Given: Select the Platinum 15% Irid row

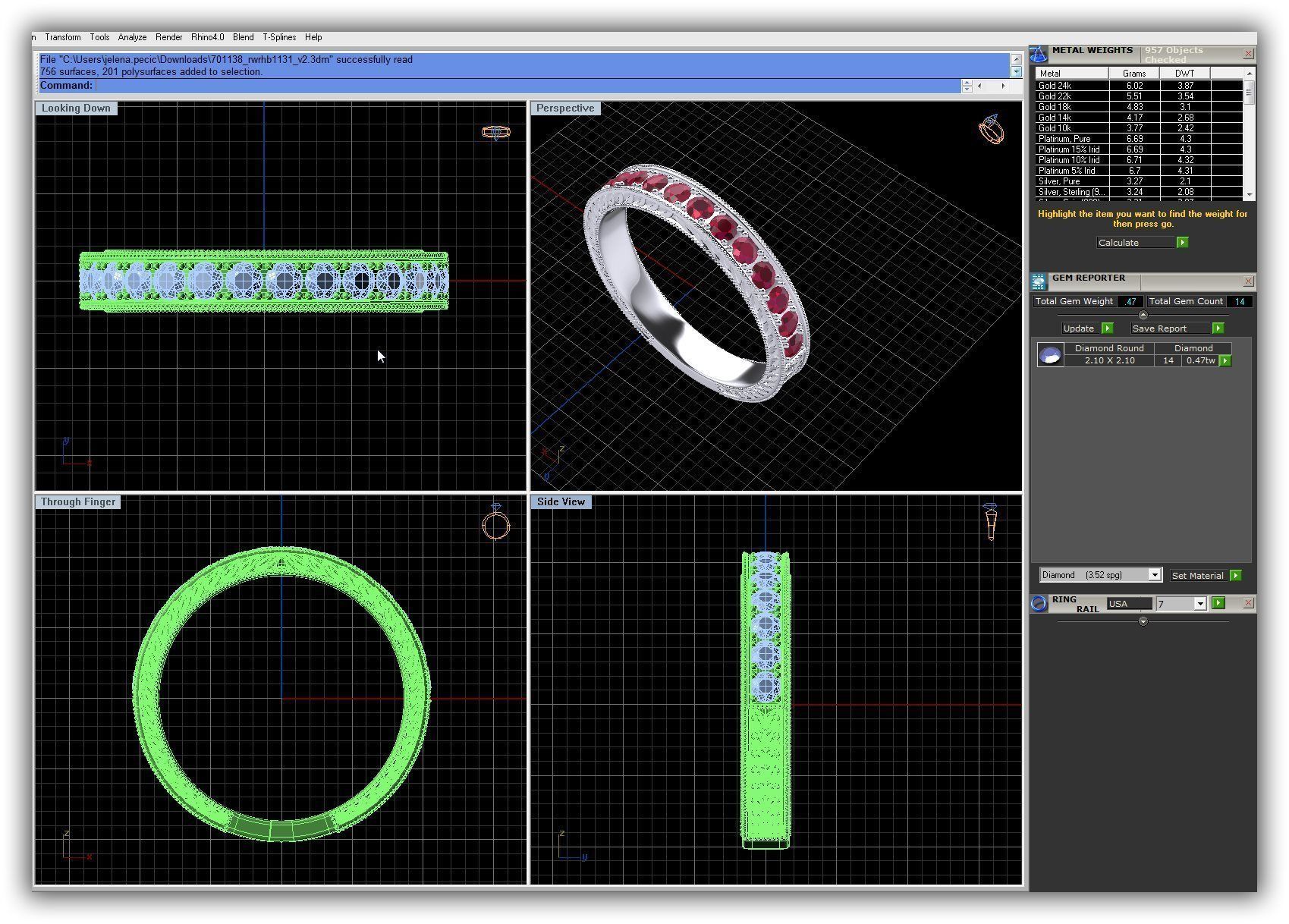Looking at the screenshot, I should tap(1139, 149).
